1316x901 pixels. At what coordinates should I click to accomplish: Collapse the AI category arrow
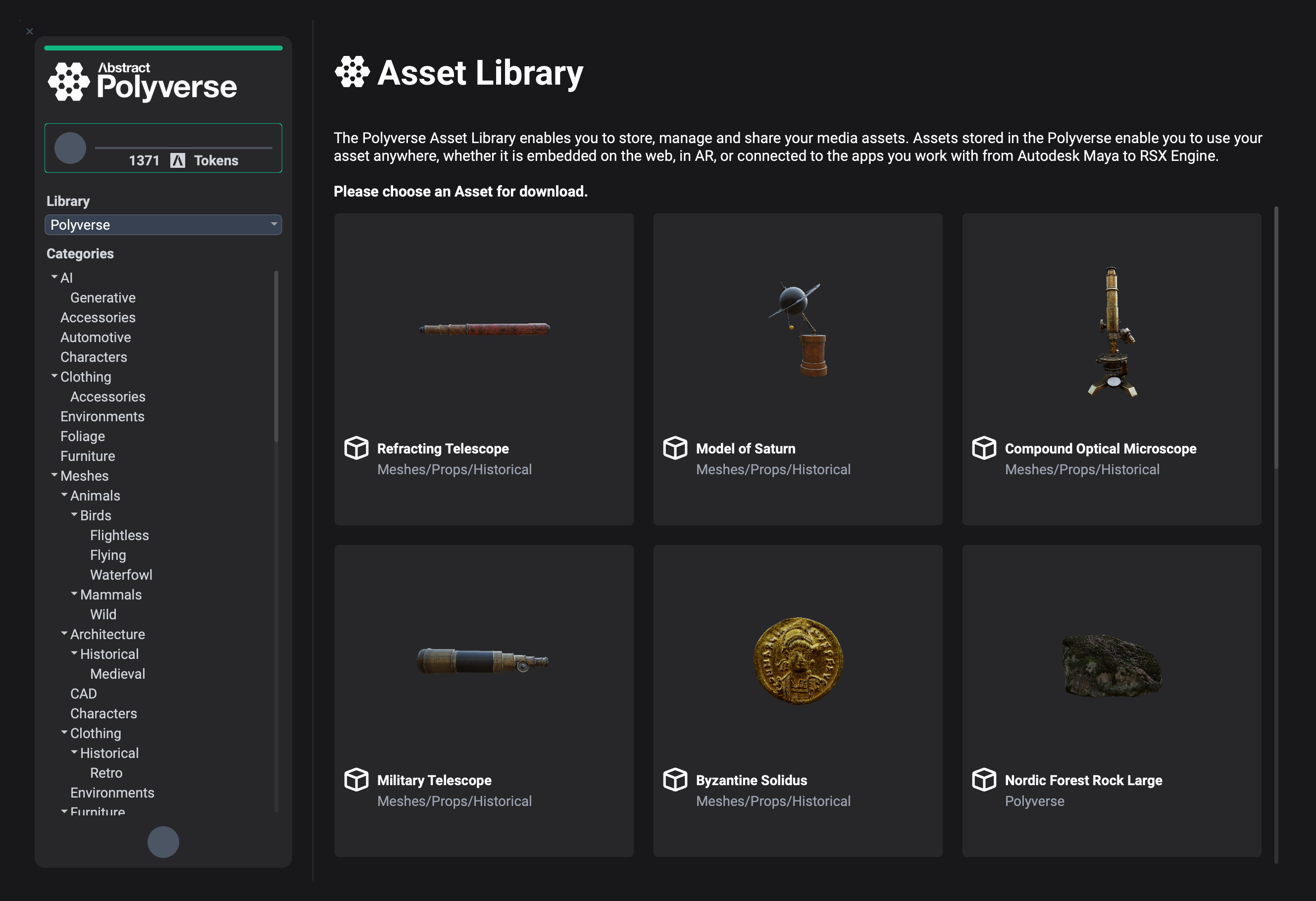click(54, 277)
